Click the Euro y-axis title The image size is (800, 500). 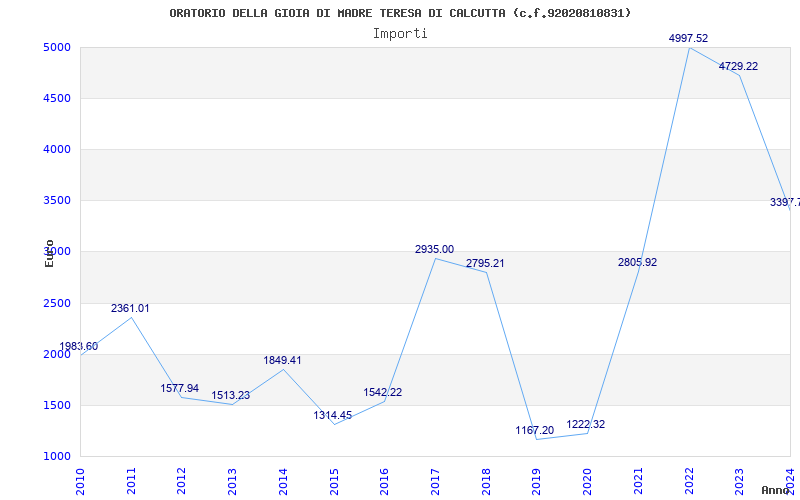coord(49,252)
